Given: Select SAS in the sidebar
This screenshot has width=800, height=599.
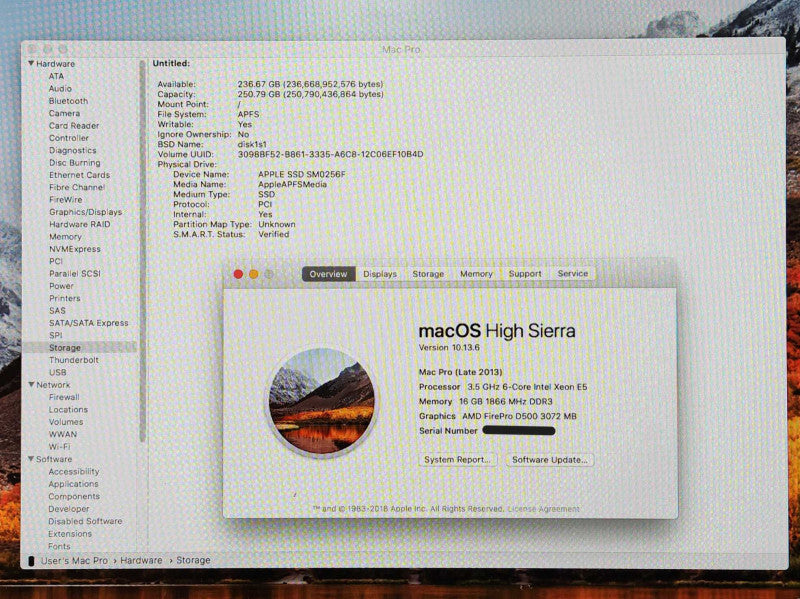Looking at the screenshot, I should click(x=57, y=311).
